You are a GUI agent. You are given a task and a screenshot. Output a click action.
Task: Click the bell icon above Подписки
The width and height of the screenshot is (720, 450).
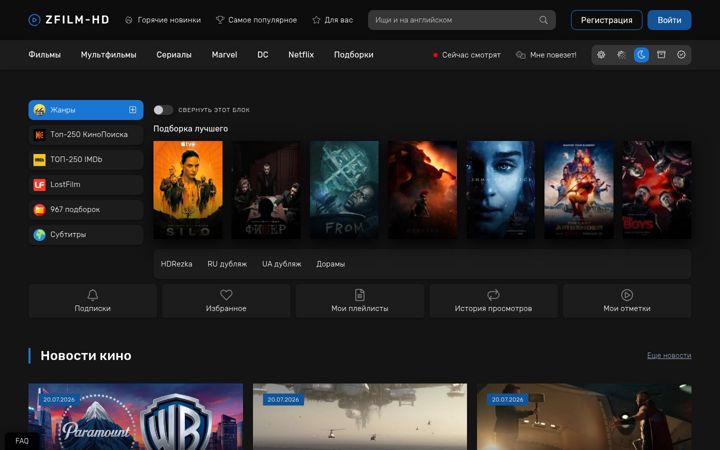click(x=92, y=295)
